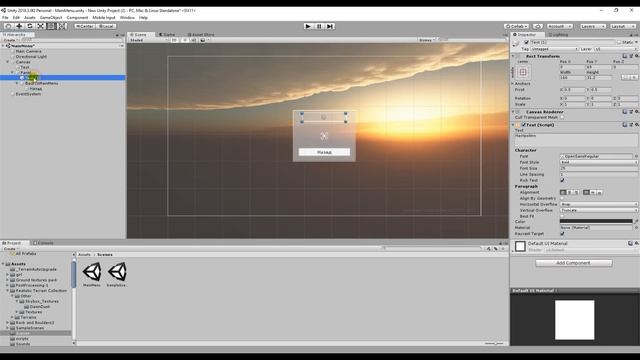Open the Component menu
Viewport: 640px width, 360px height.
coord(77,18)
